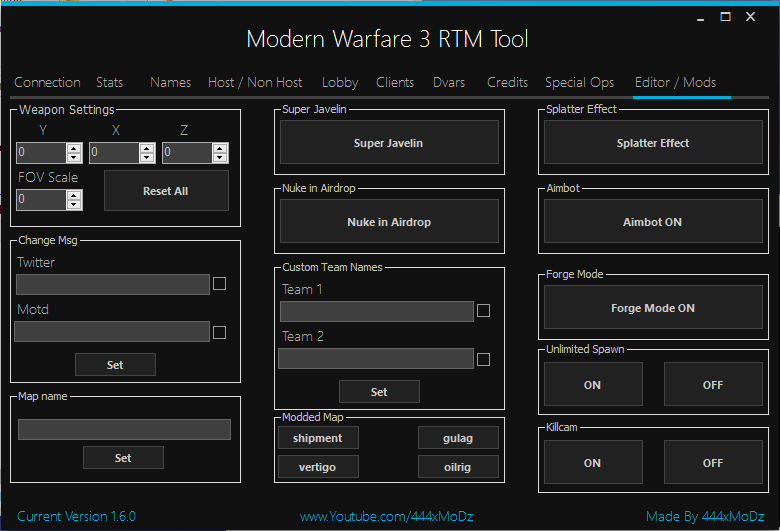This screenshot has width=780, height=531.
Task: Select the Host / Non Host tab
Action: [255, 83]
